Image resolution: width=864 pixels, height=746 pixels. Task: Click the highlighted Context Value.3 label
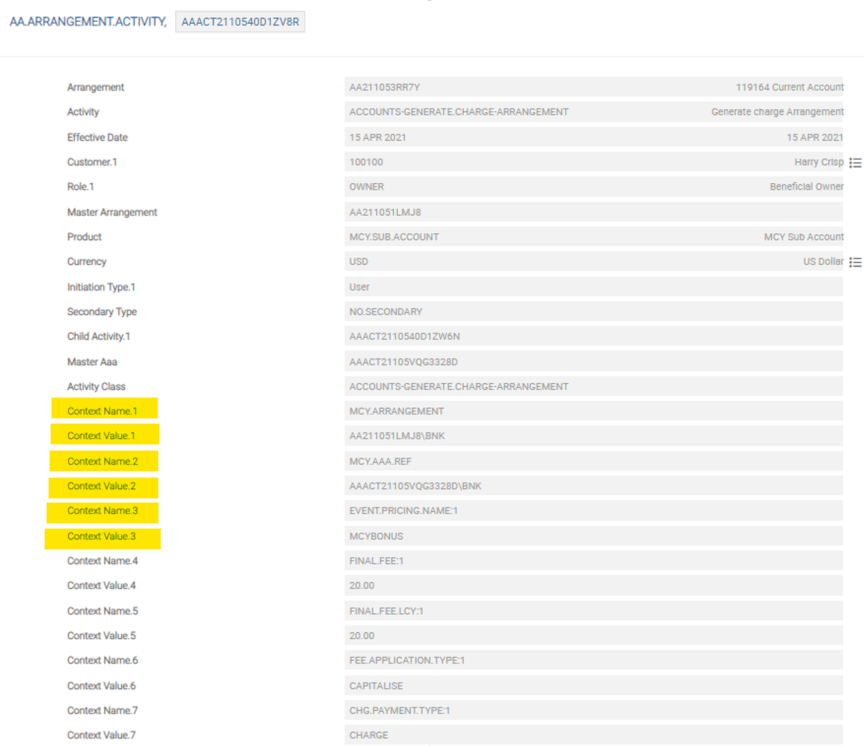(102, 536)
